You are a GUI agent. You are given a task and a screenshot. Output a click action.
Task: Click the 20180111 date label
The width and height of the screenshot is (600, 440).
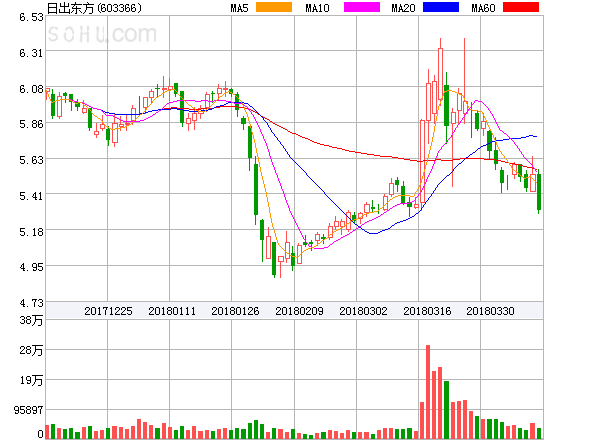172,311
